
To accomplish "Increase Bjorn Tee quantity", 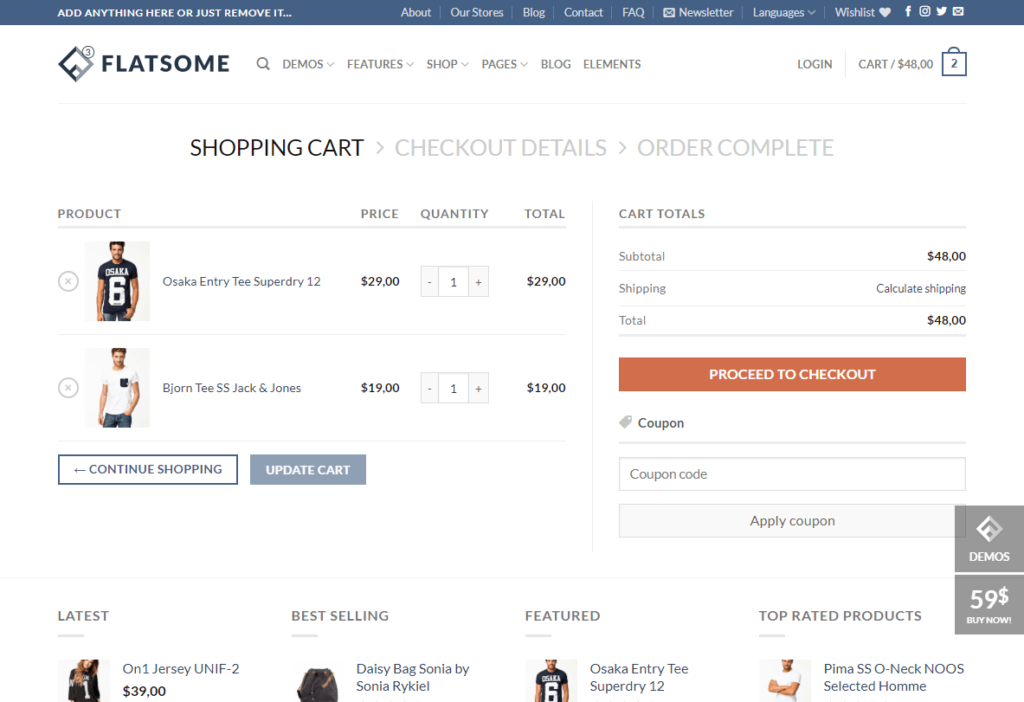I will point(479,389).
